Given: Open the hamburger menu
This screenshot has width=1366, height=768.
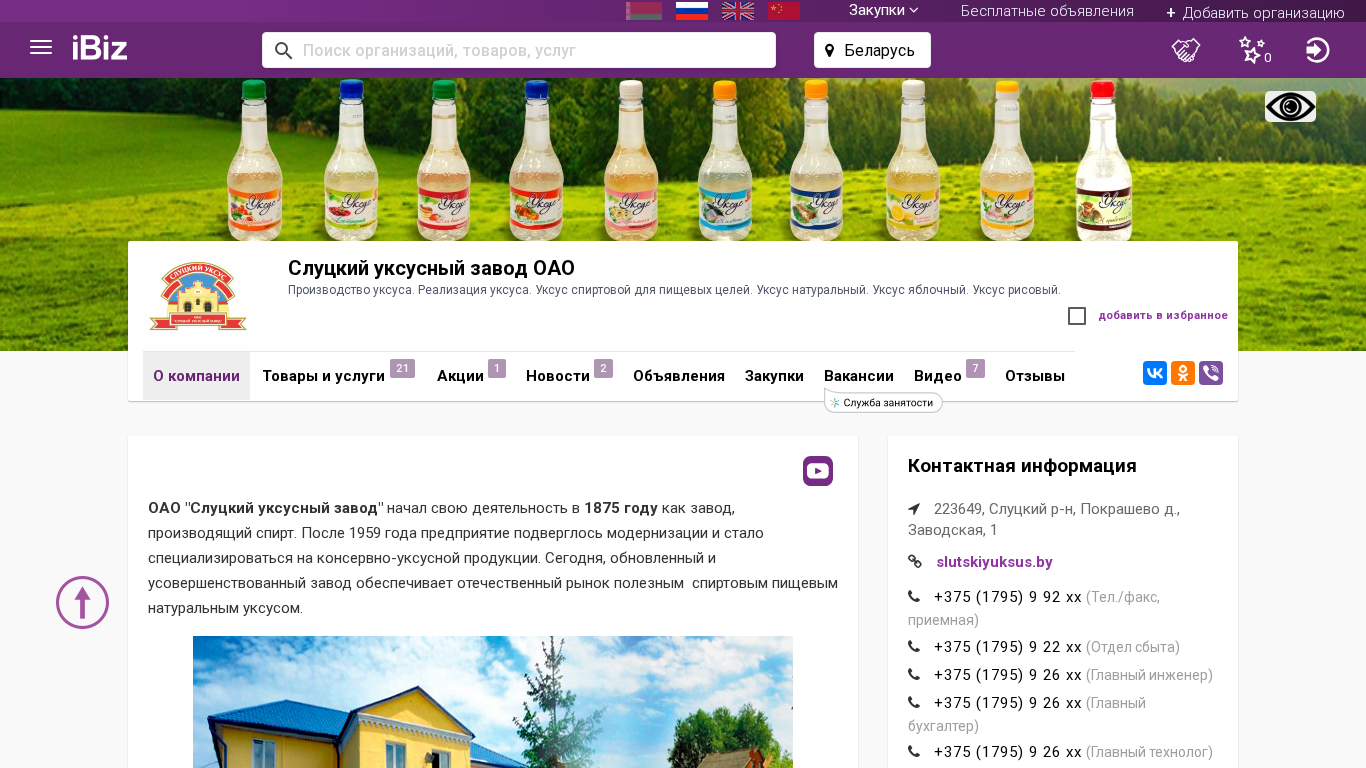Looking at the screenshot, I should pos(41,47).
